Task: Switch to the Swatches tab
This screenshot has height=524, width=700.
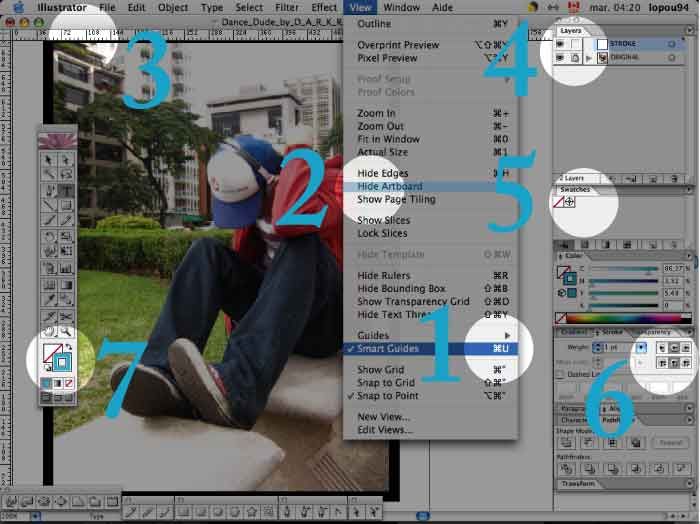Action: pyautogui.click(x=575, y=189)
